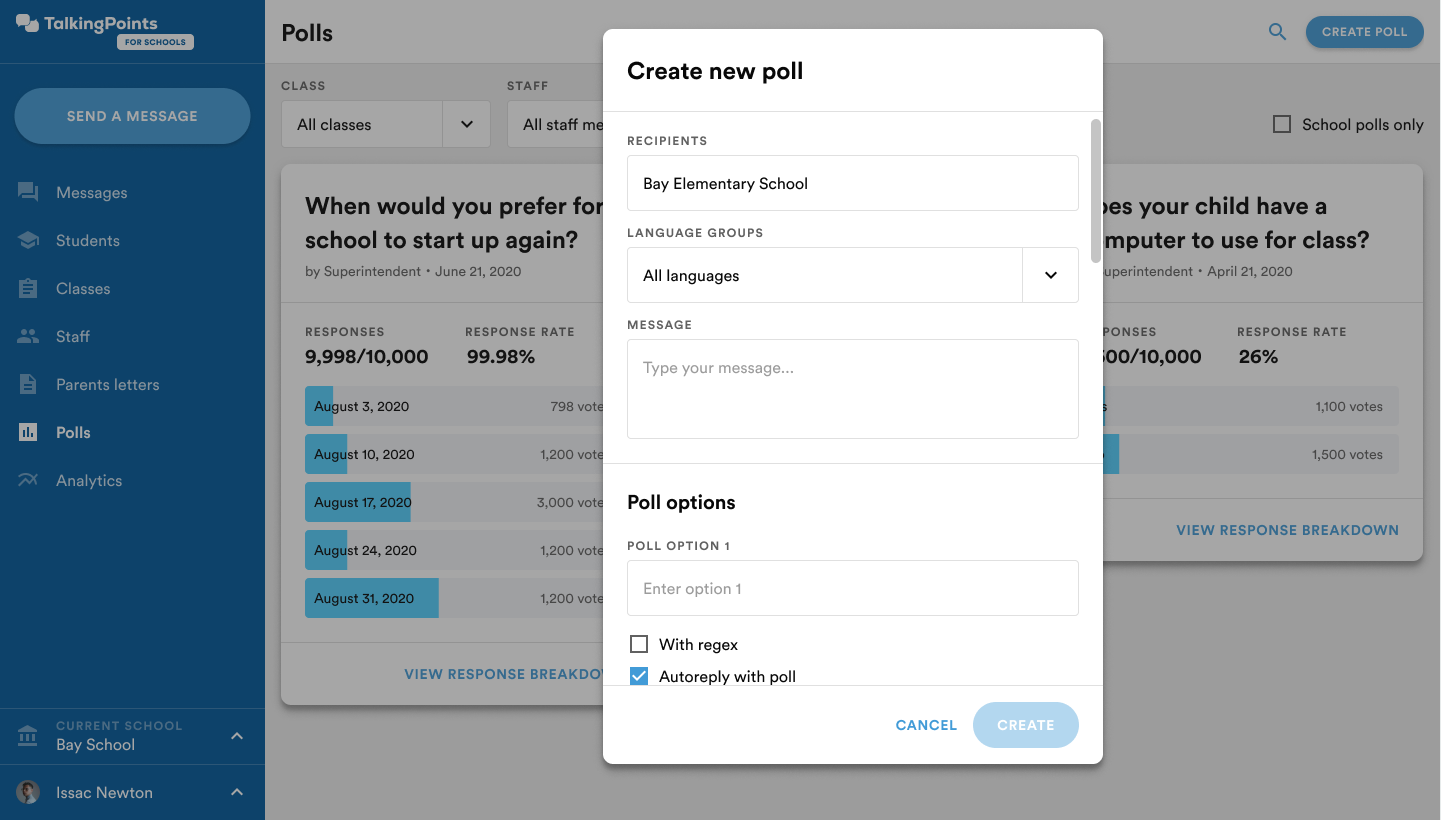1441x820 pixels.
Task: Expand the All languages language groups dropdown
Action: (x=1050, y=275)
